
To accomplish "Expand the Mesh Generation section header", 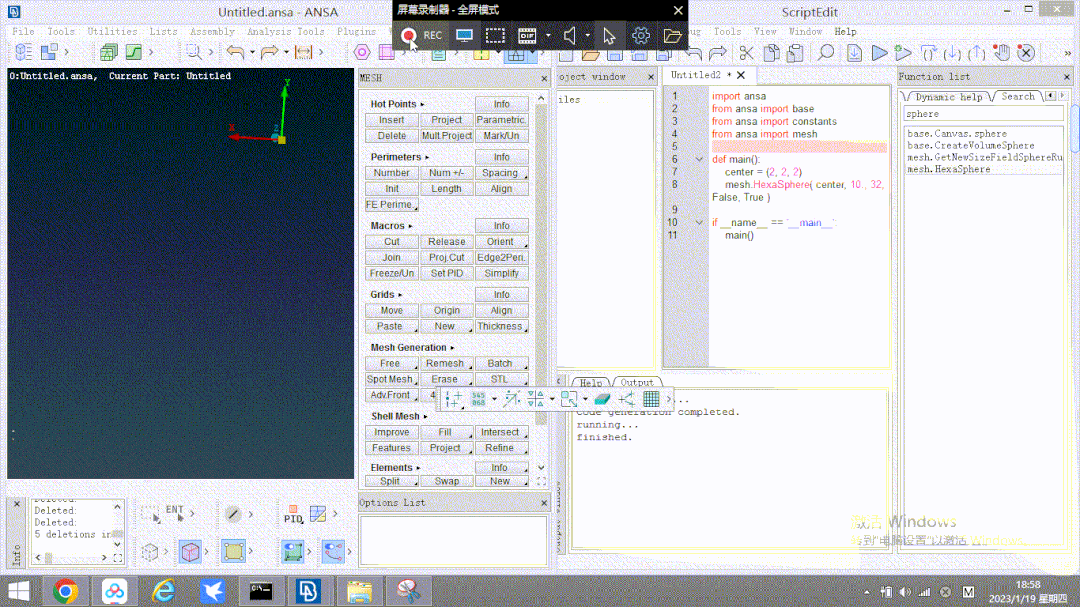I will tap(409, 348).
